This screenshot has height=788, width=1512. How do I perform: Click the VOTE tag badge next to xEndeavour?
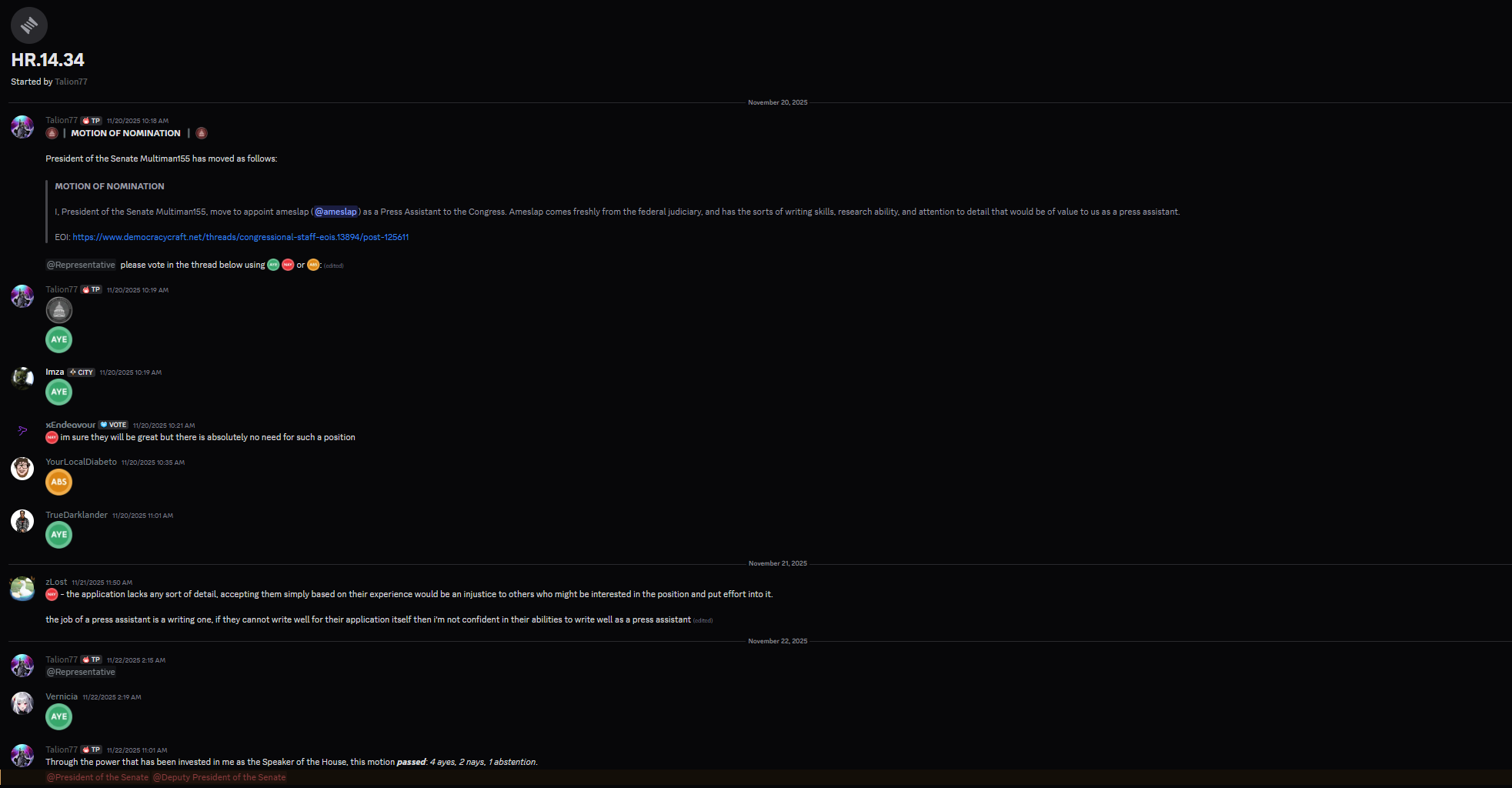(113, 425)
